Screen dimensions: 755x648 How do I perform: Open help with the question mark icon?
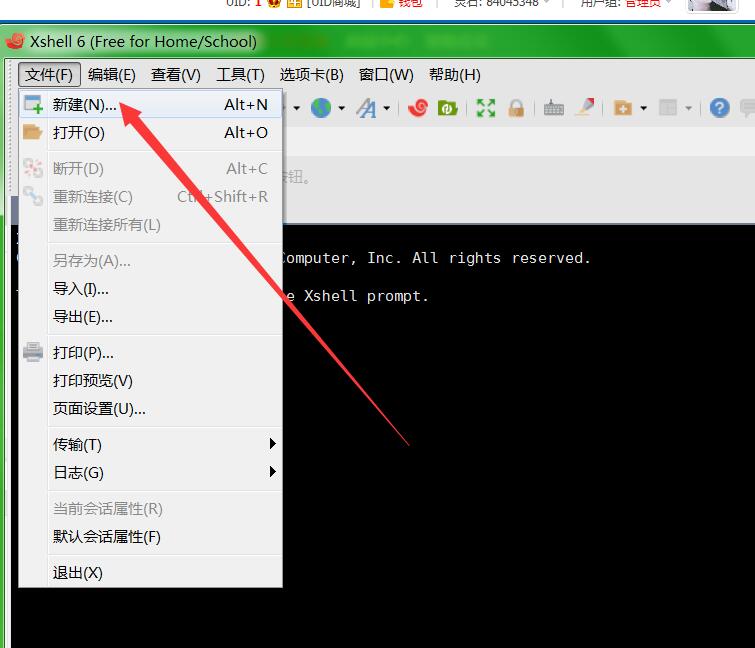click(x=719, y=108)
